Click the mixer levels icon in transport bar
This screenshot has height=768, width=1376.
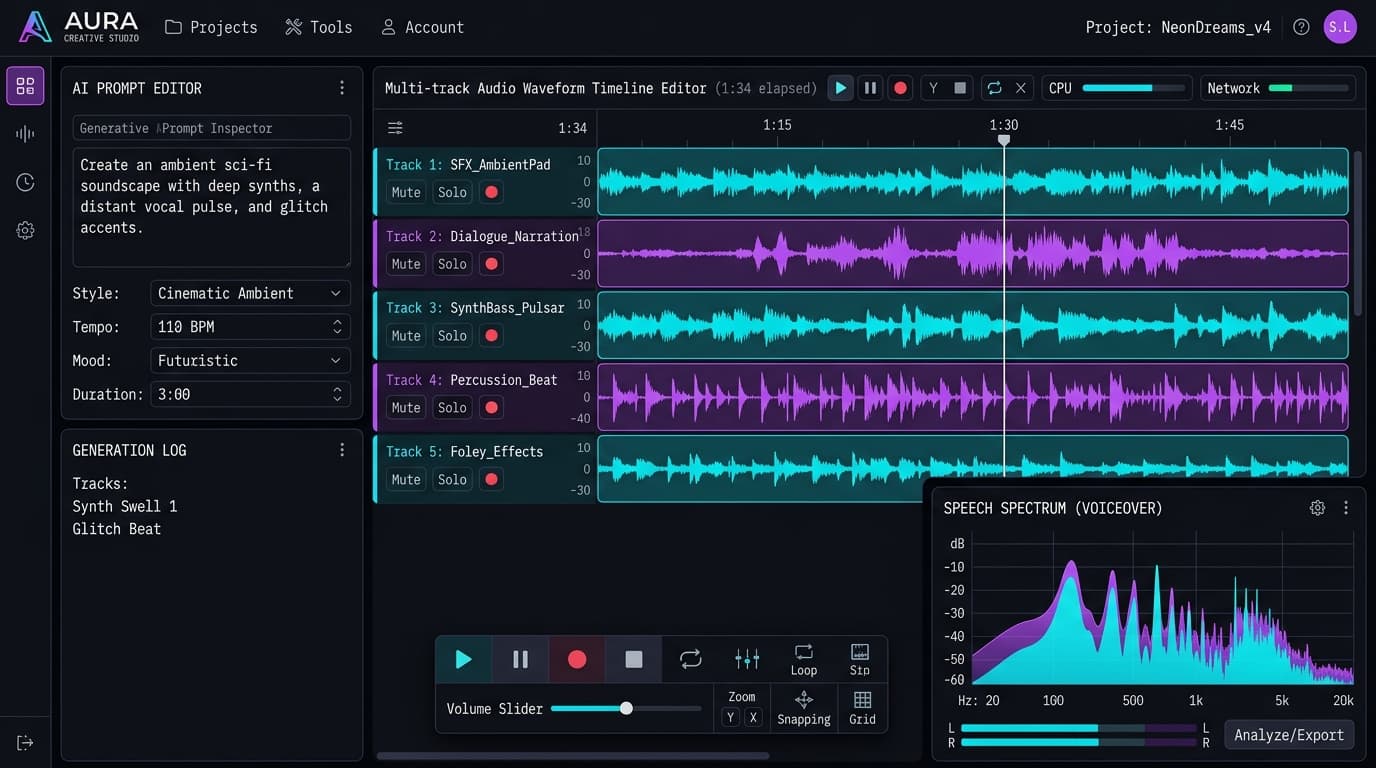click(747, 659)
